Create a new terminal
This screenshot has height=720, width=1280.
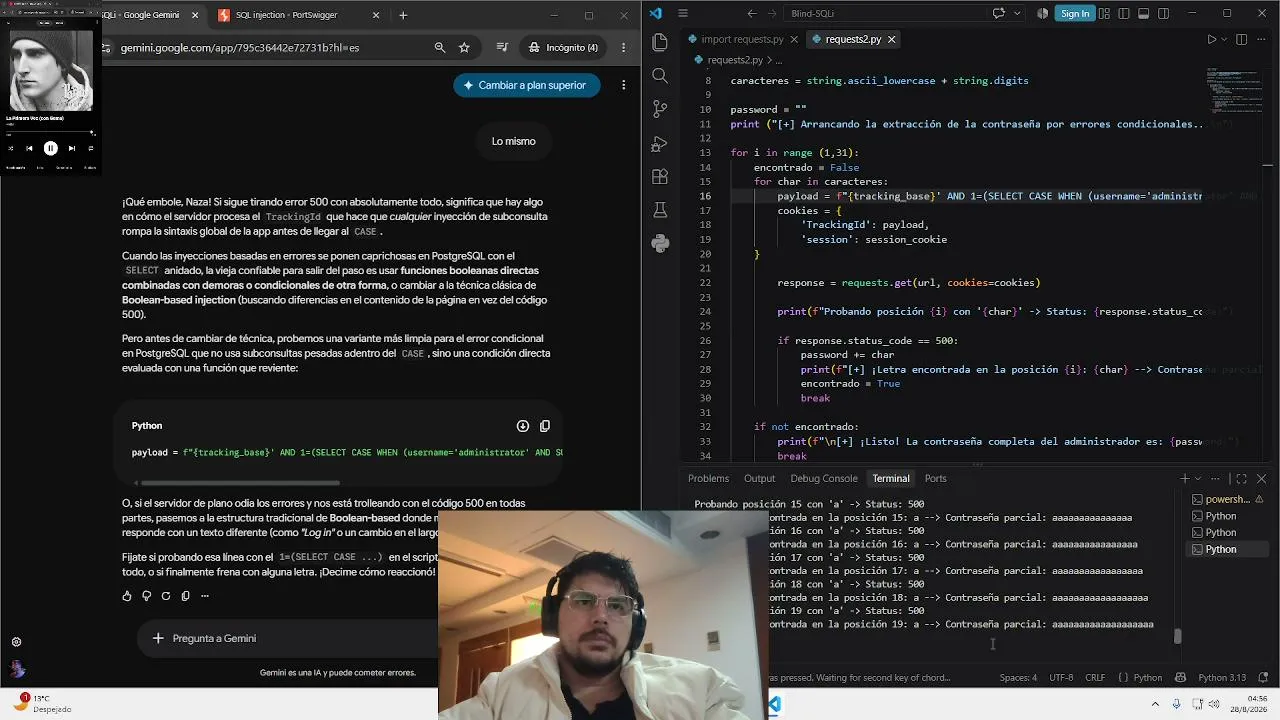point(1185,479)
